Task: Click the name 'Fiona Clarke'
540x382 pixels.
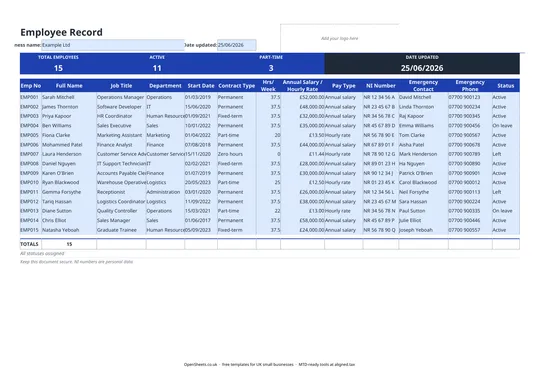Action: [56, 135]
